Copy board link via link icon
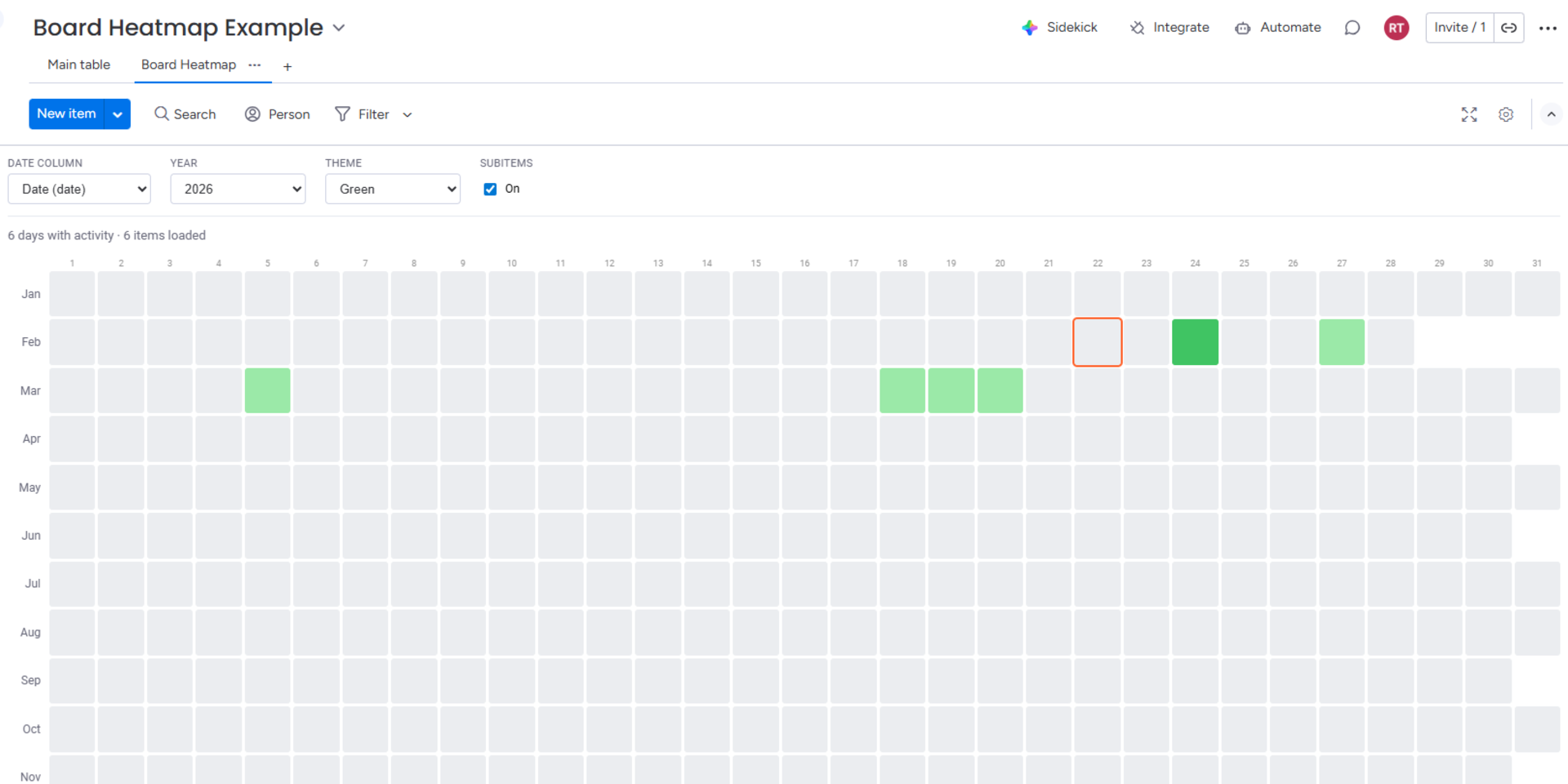Viewport: 1568px width, 784px height. (1509, 28)
